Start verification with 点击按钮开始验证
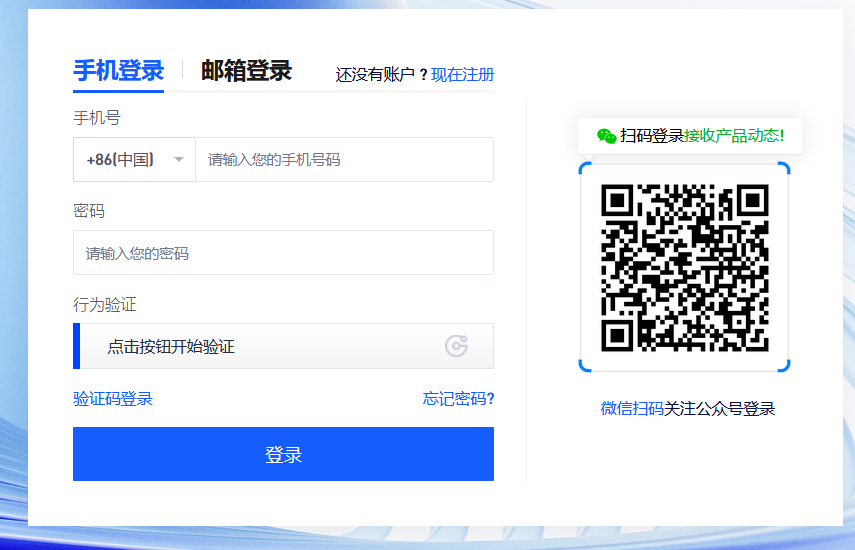 coord(171,347)
